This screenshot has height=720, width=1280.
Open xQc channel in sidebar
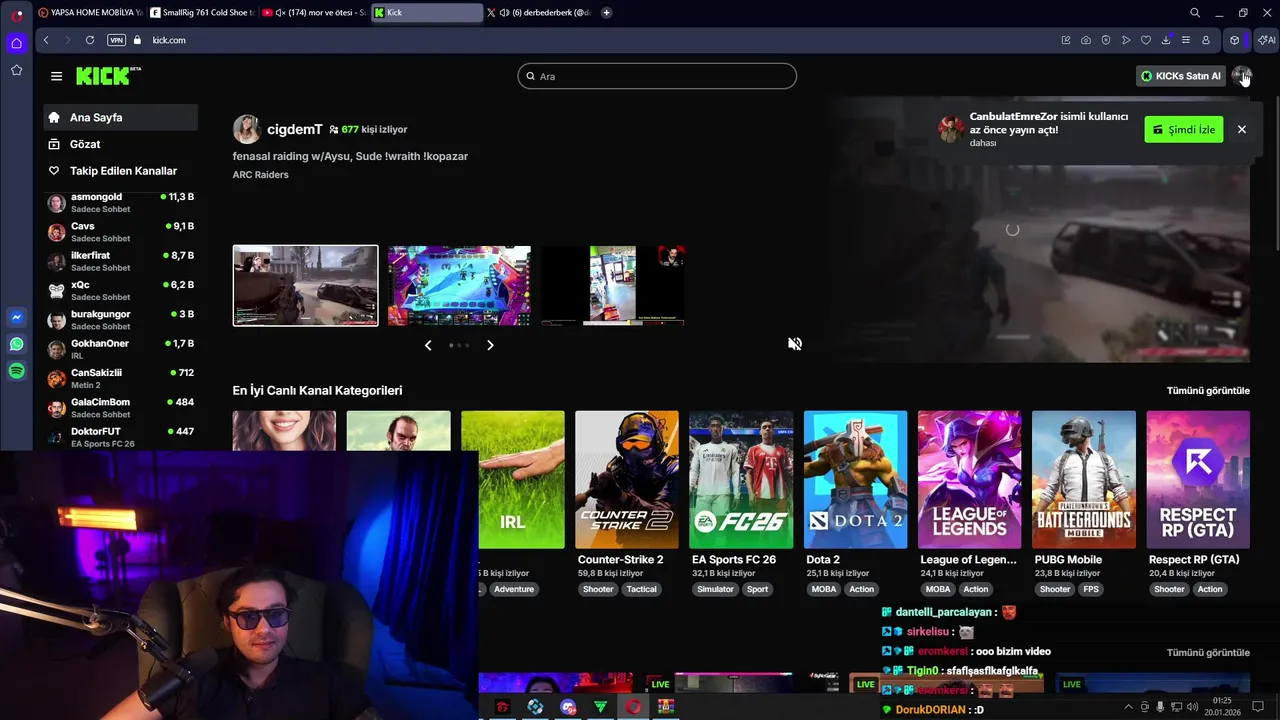[x=120, y=291]
